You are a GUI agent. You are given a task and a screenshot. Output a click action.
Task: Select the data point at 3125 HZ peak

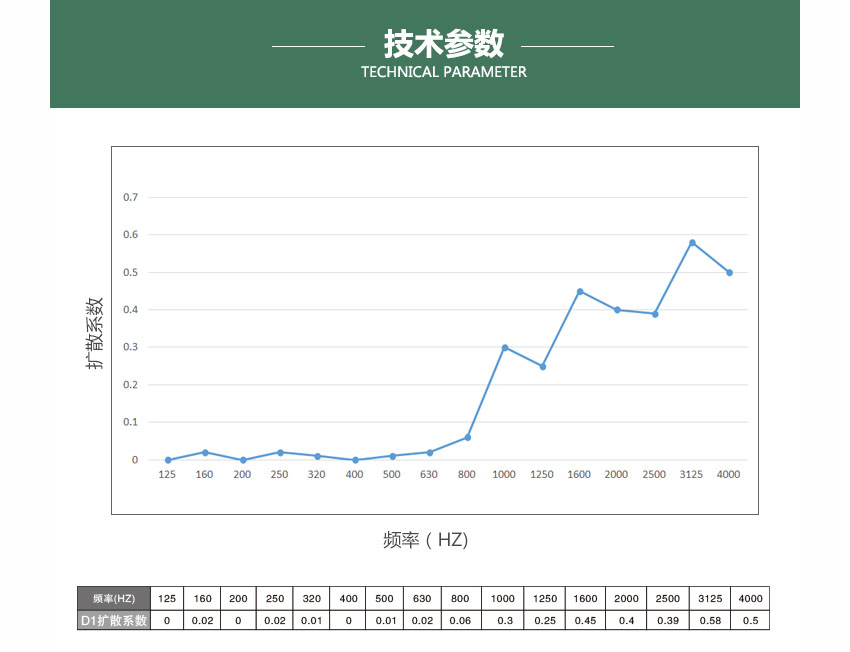pos(690,241)
